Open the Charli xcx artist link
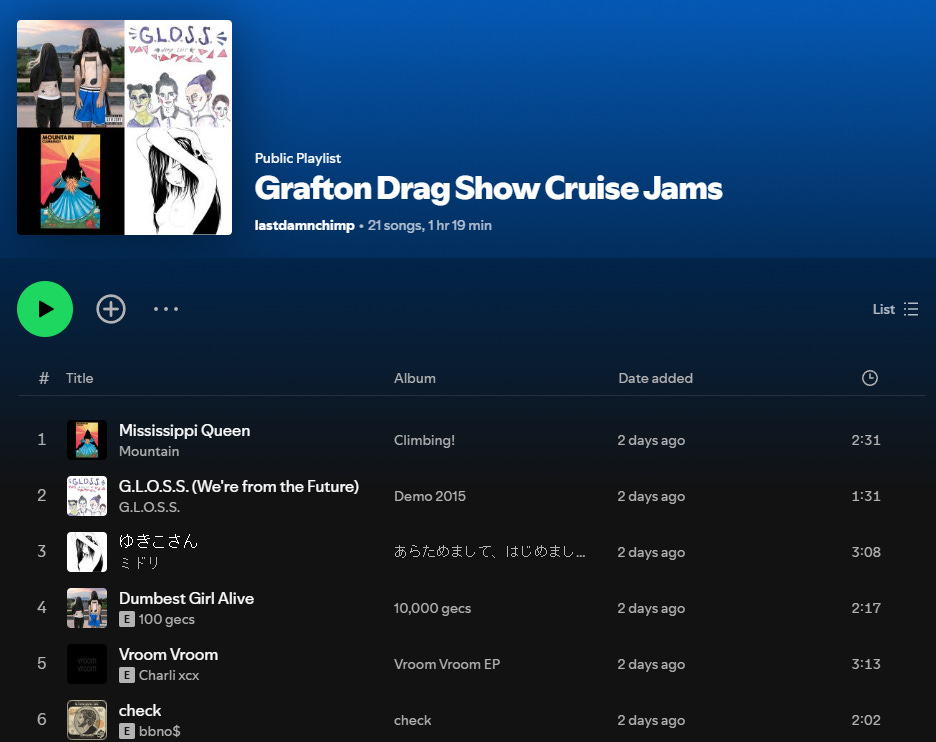Image resolution: width=936 pixels, height=742 pixels. click(x=169, y=675)
